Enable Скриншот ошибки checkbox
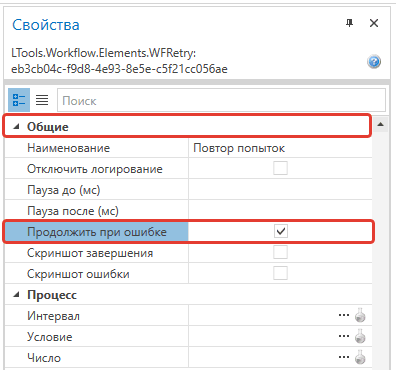The image size is (396, 370). click(280, 273)
